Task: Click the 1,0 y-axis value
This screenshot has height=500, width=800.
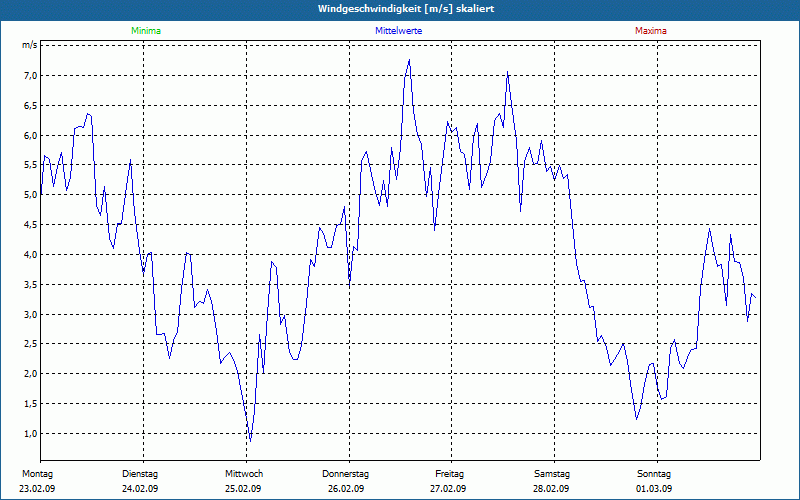Action: pyautogui.click(x=31, y=433)
